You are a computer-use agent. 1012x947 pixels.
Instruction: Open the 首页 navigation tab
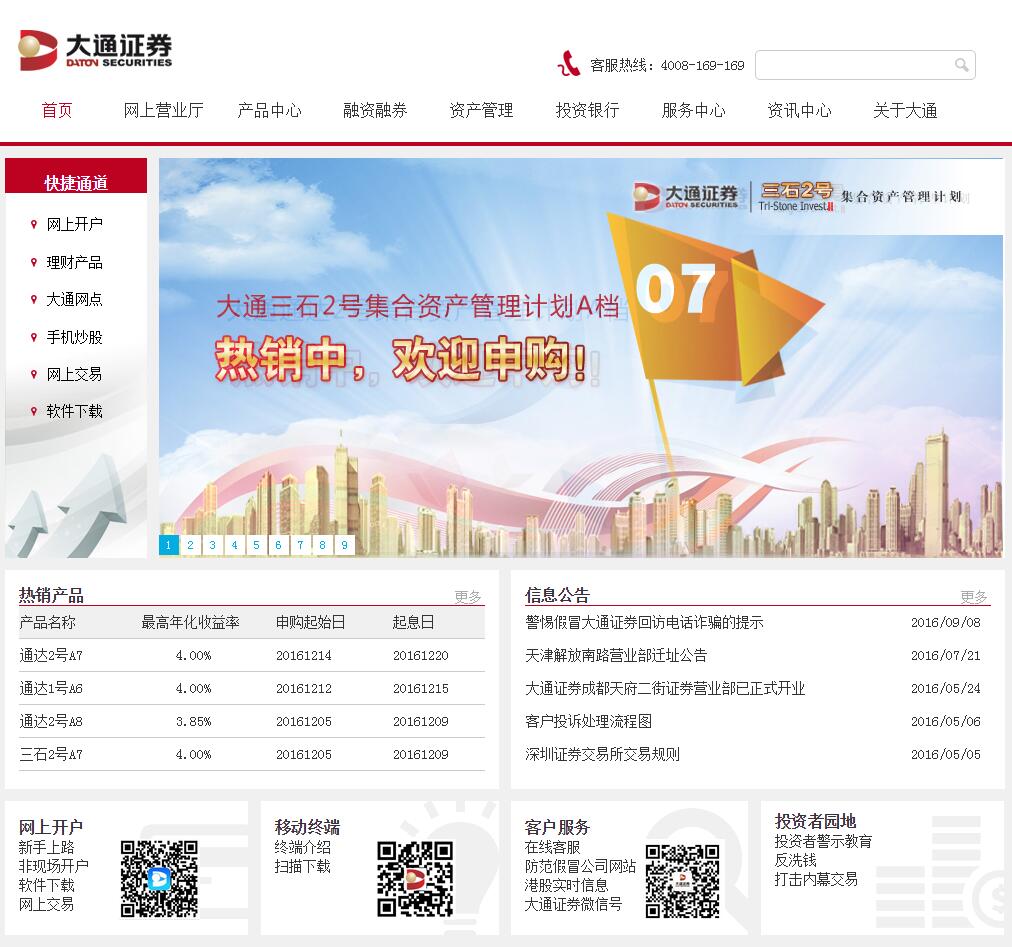click(x=57, y=110)
